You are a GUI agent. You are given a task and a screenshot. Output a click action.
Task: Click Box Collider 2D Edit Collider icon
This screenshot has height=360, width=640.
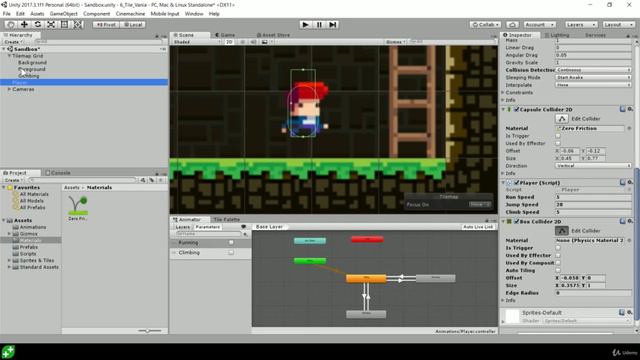pyautogui.click(x=562, y=231)
